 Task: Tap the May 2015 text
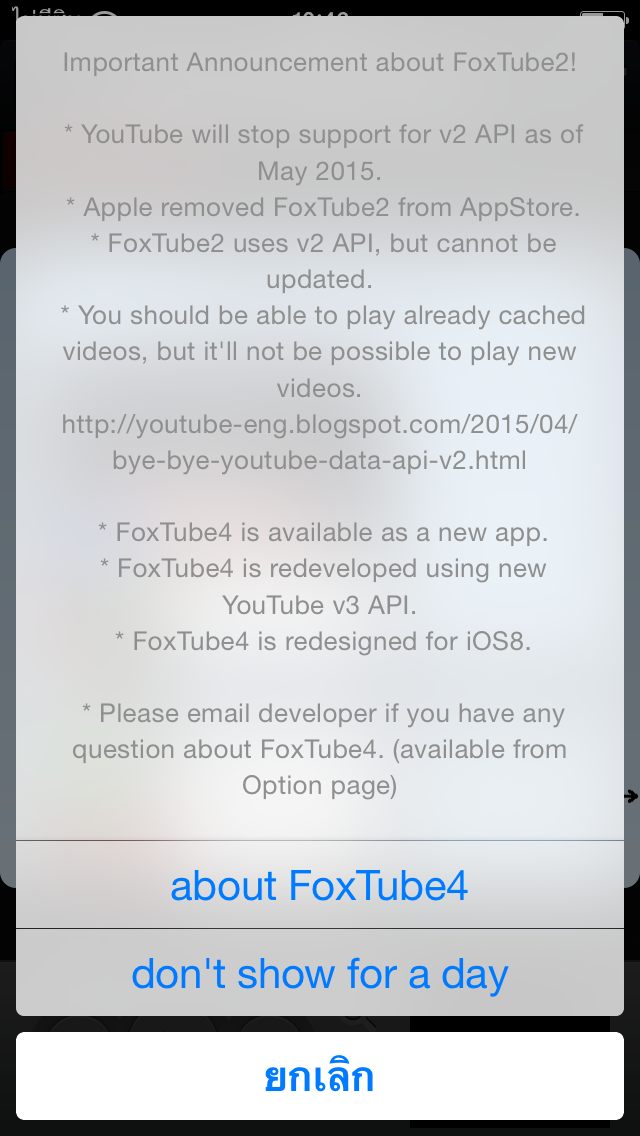[x=320, y=171]
